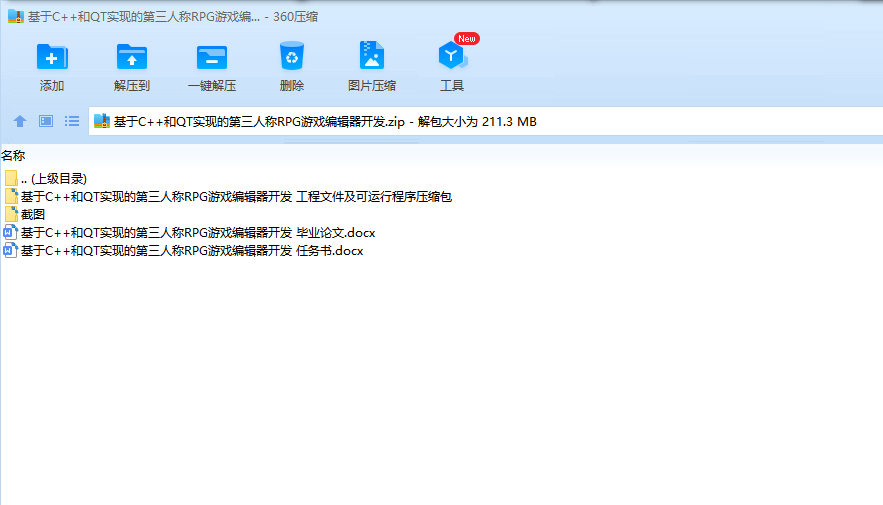Click the red New badge on 工具

coord(466,39)
